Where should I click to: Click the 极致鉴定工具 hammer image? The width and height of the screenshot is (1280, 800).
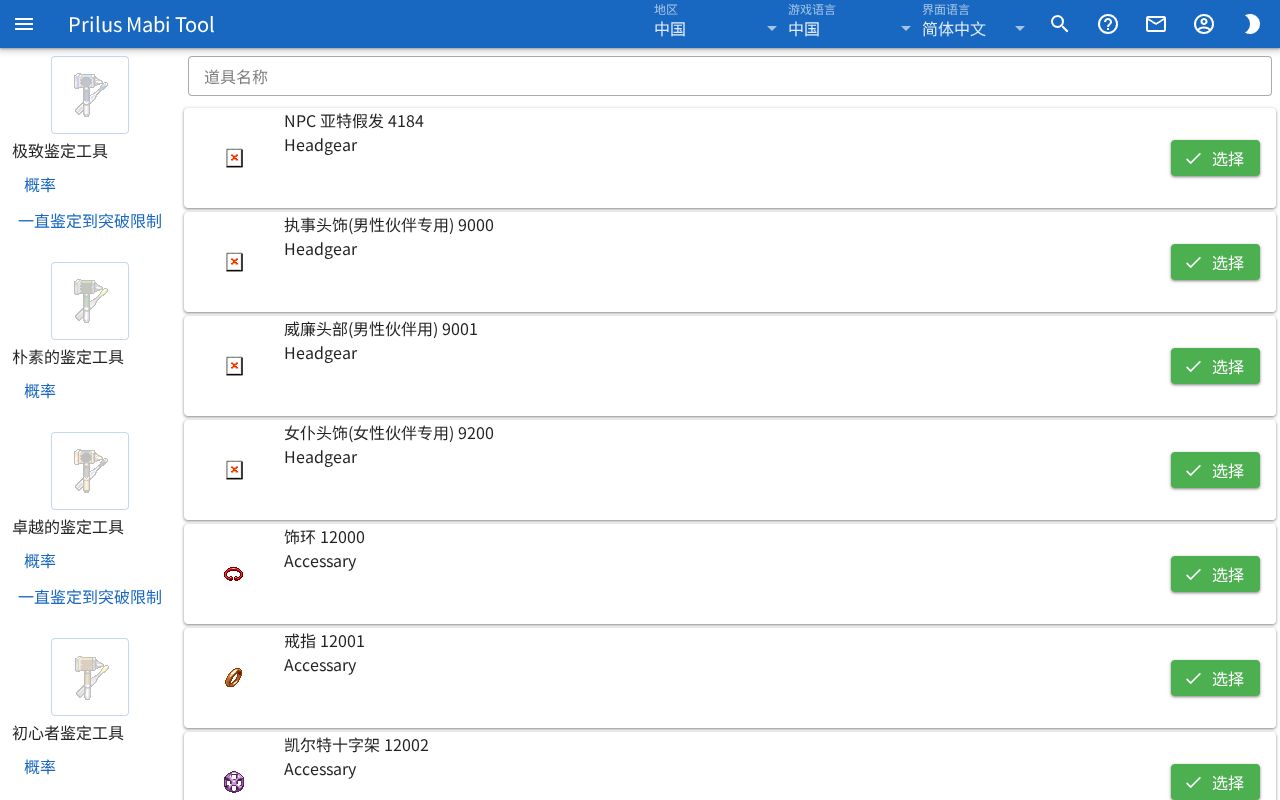coord(90,95)
